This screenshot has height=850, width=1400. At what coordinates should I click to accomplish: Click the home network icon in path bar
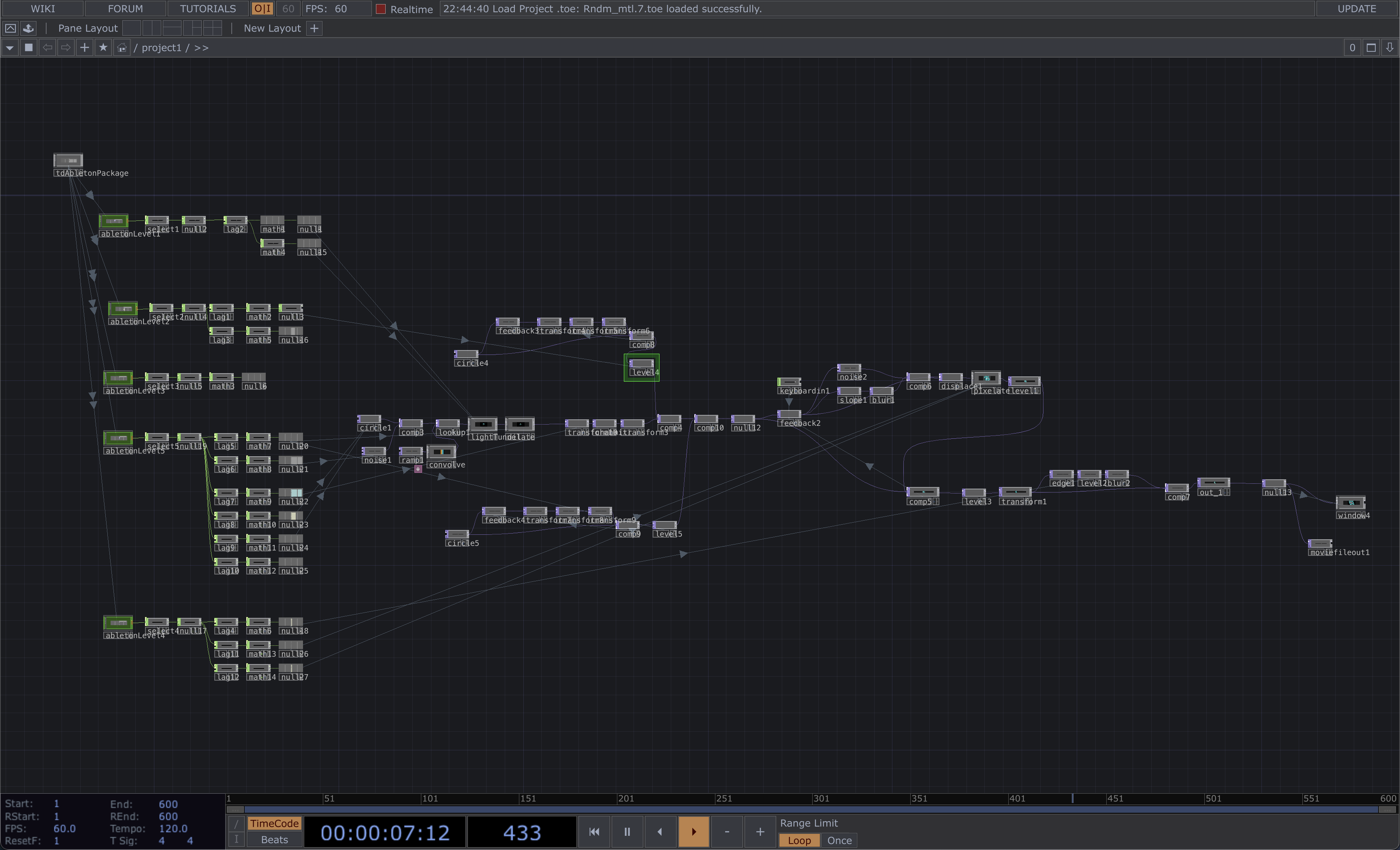122,48
